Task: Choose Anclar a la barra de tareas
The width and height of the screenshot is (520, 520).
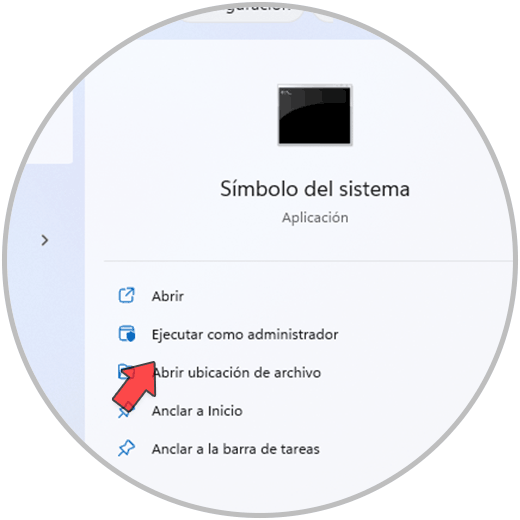Action: click(236, 449)
